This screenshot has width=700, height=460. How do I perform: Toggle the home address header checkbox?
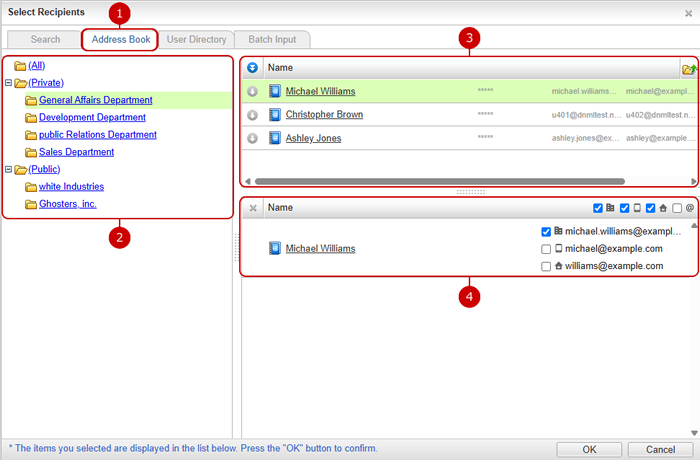650,208
